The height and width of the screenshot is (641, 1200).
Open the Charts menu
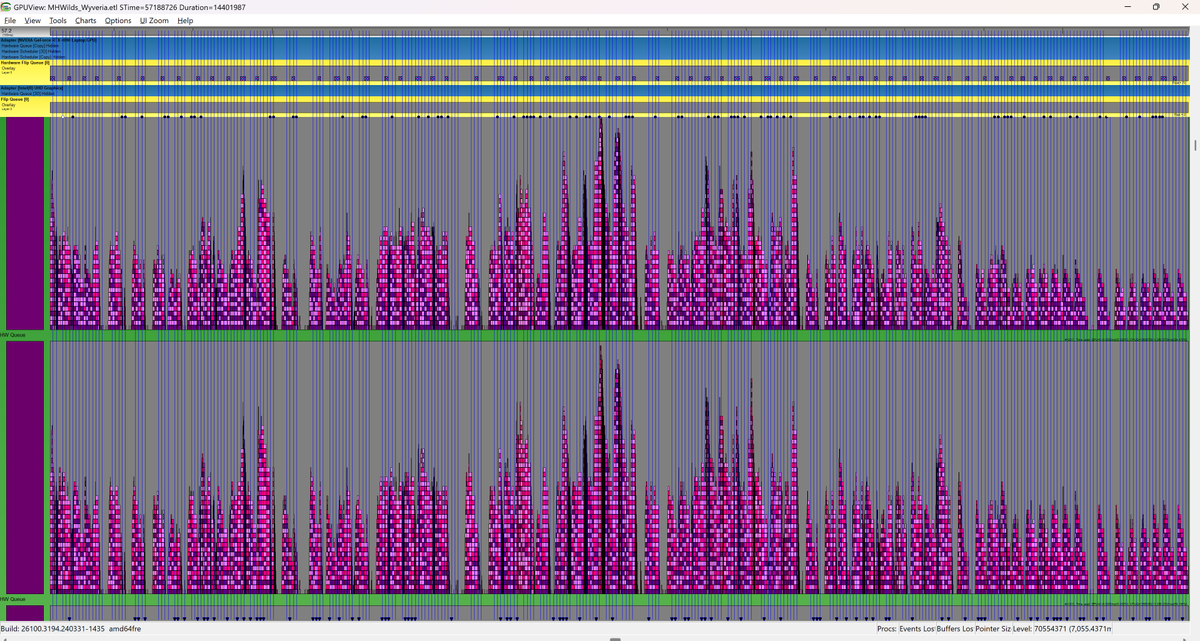pos(86,20)
